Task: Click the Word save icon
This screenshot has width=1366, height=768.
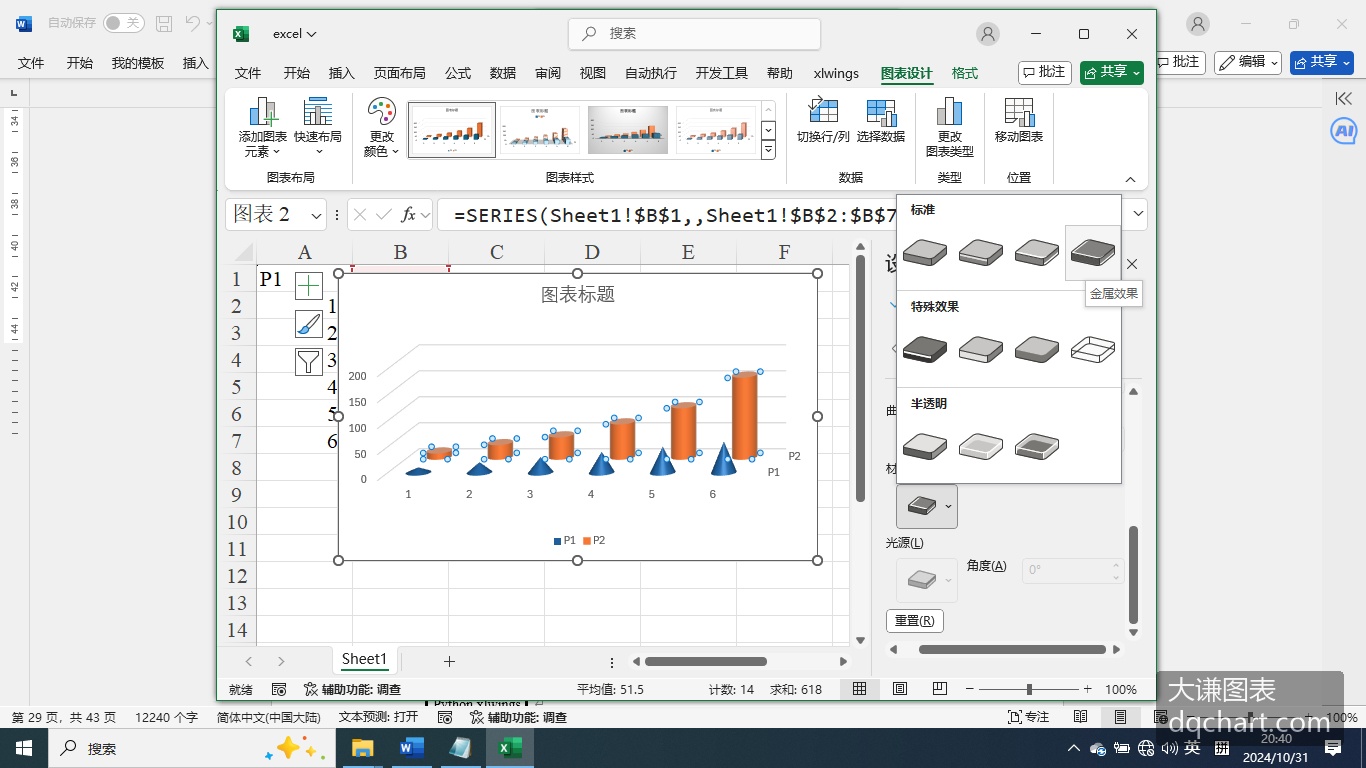Action: [x=164, y=23]
